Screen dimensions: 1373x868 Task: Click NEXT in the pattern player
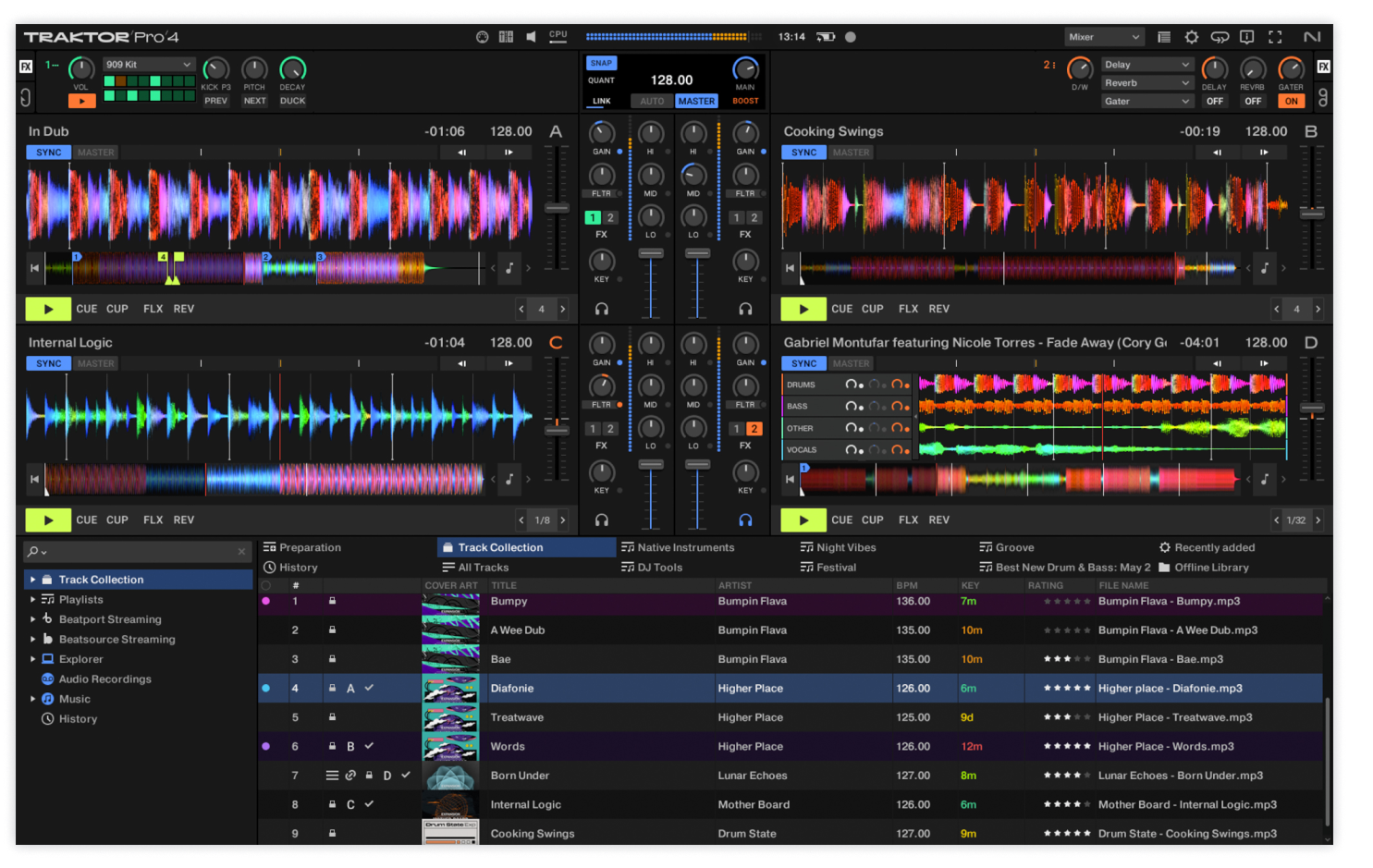[x=254, y=102]
